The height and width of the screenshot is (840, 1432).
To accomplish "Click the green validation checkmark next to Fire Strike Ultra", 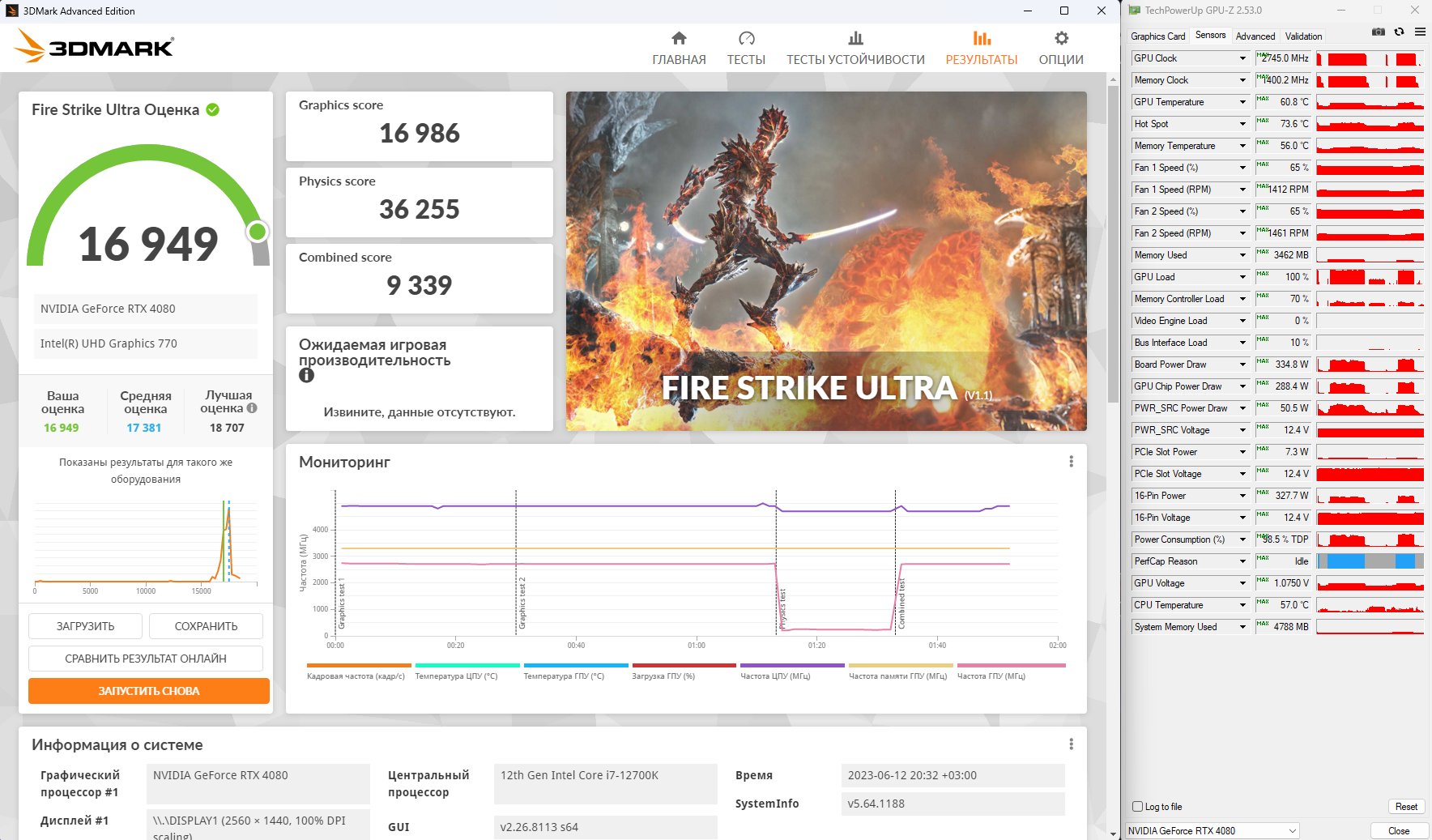I will coord(213,109).
